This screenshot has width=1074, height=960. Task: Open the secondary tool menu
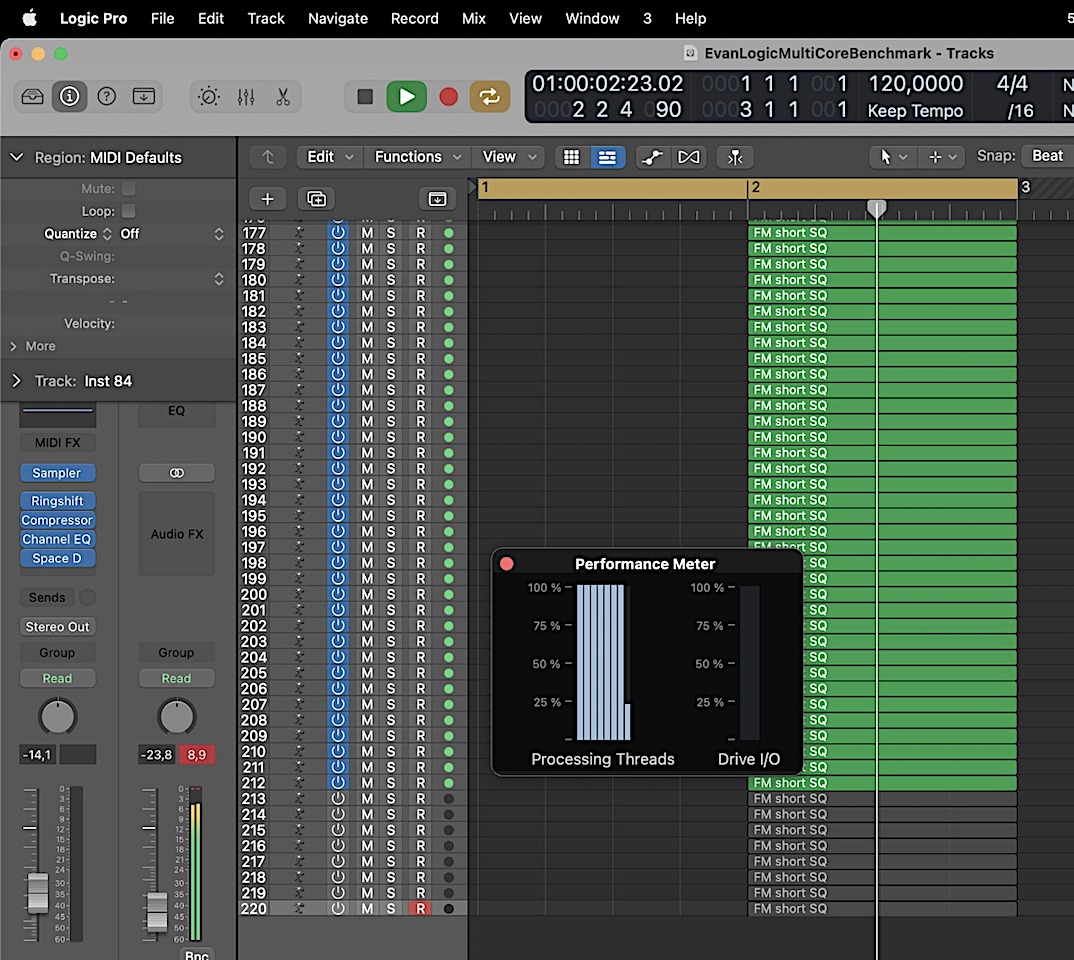click(x=942, y=157)
